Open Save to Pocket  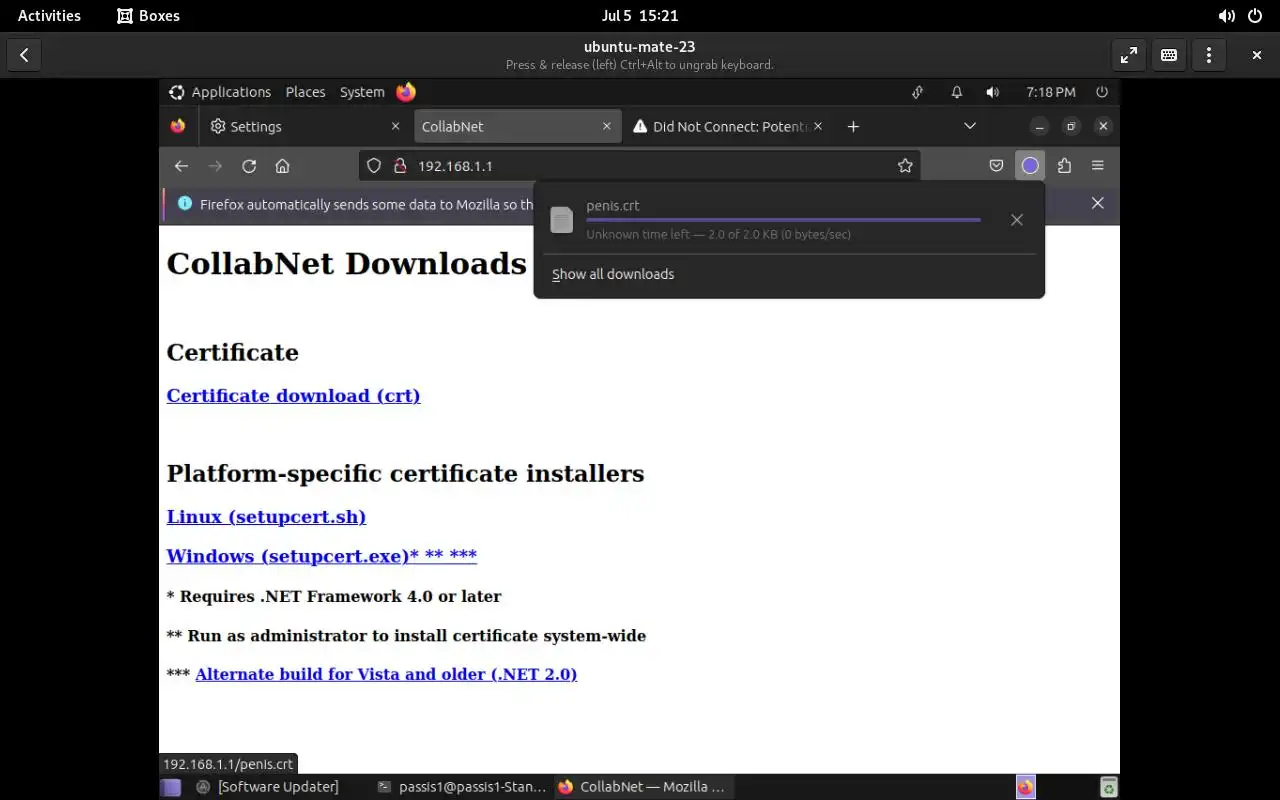[996, 166]
